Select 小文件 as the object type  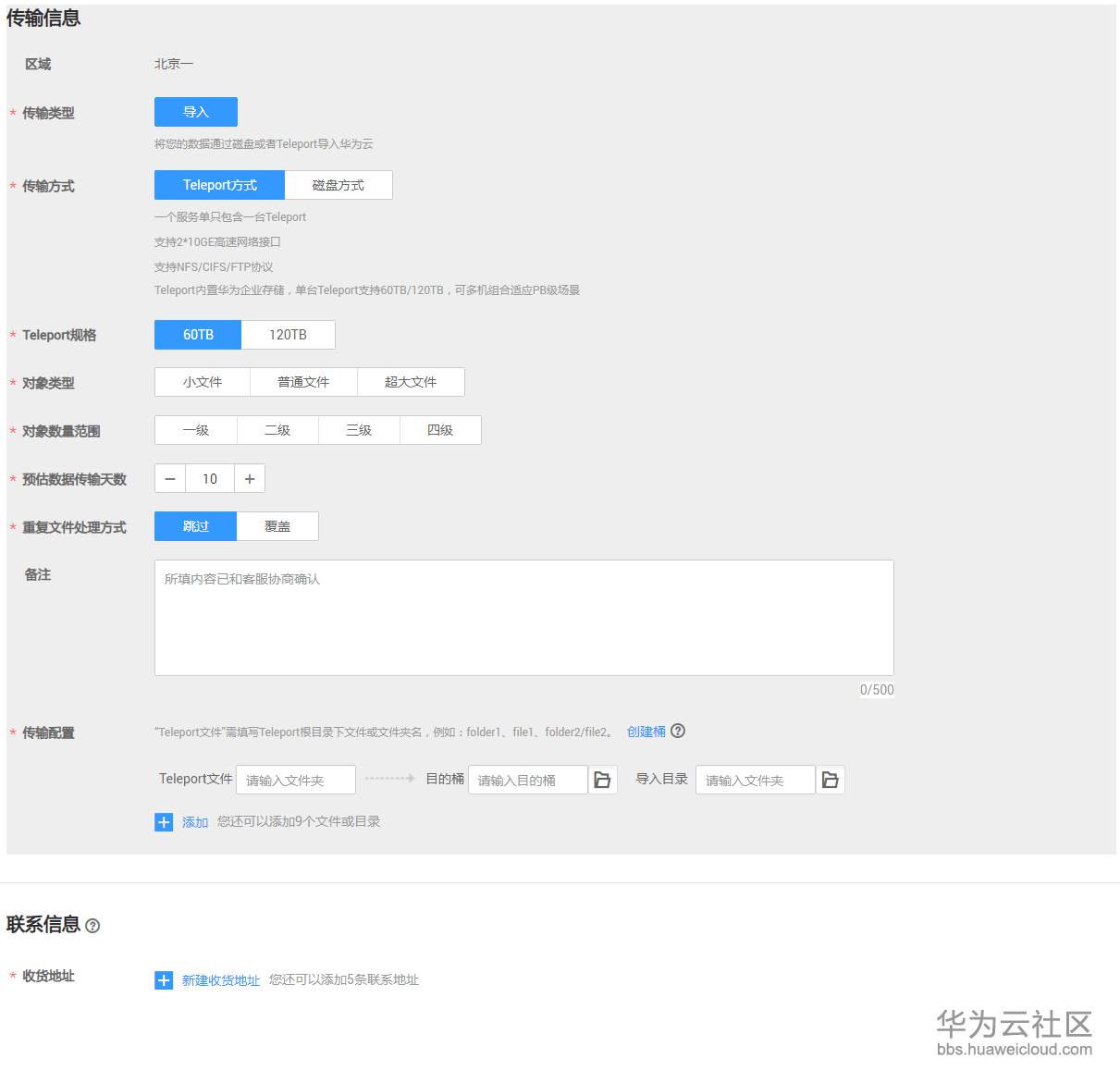(202, 381)
